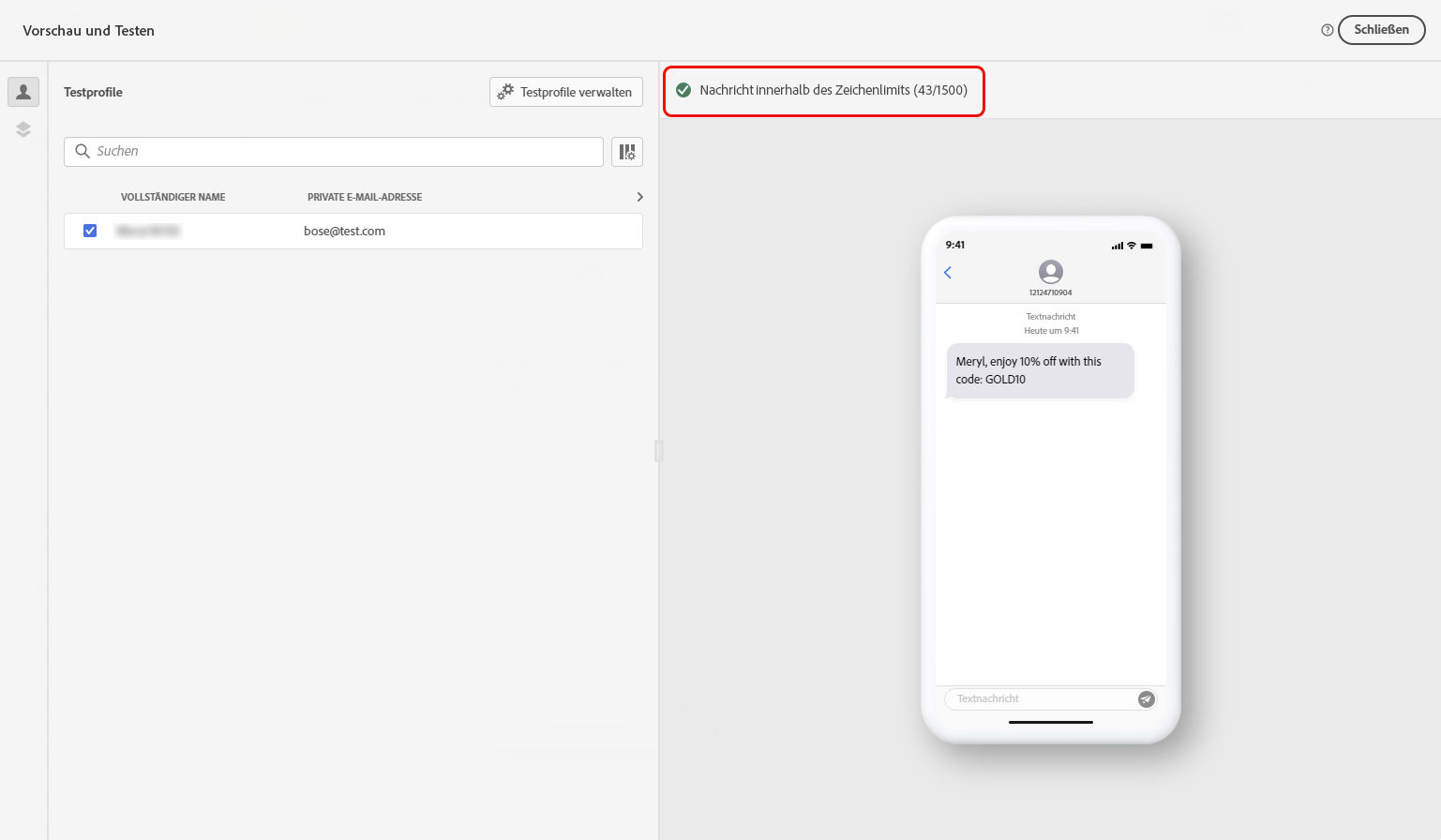This screenshot has height=840, width=1441.
Task: Tap the back arrow in phone preview
Action: click(x=948, y=273)
